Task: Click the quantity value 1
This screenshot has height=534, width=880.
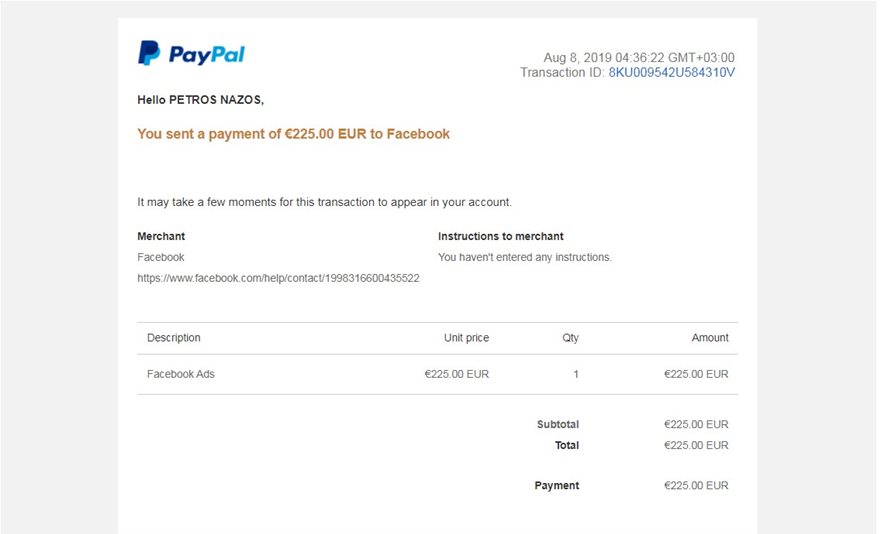Action: [x=576, y=375]
